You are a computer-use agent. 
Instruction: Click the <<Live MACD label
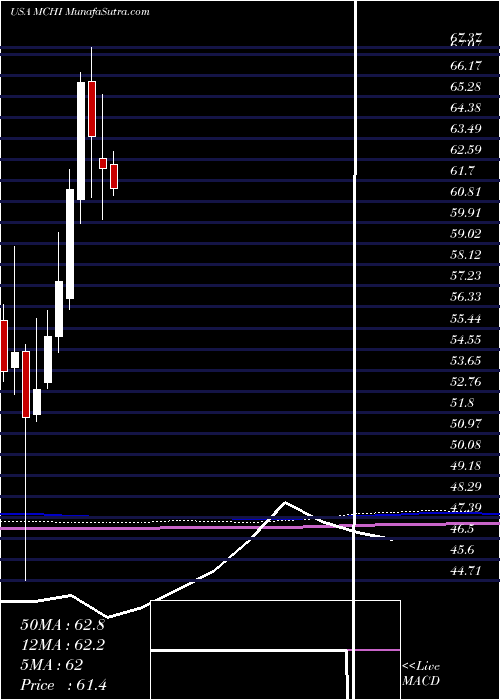pos(421,674)
